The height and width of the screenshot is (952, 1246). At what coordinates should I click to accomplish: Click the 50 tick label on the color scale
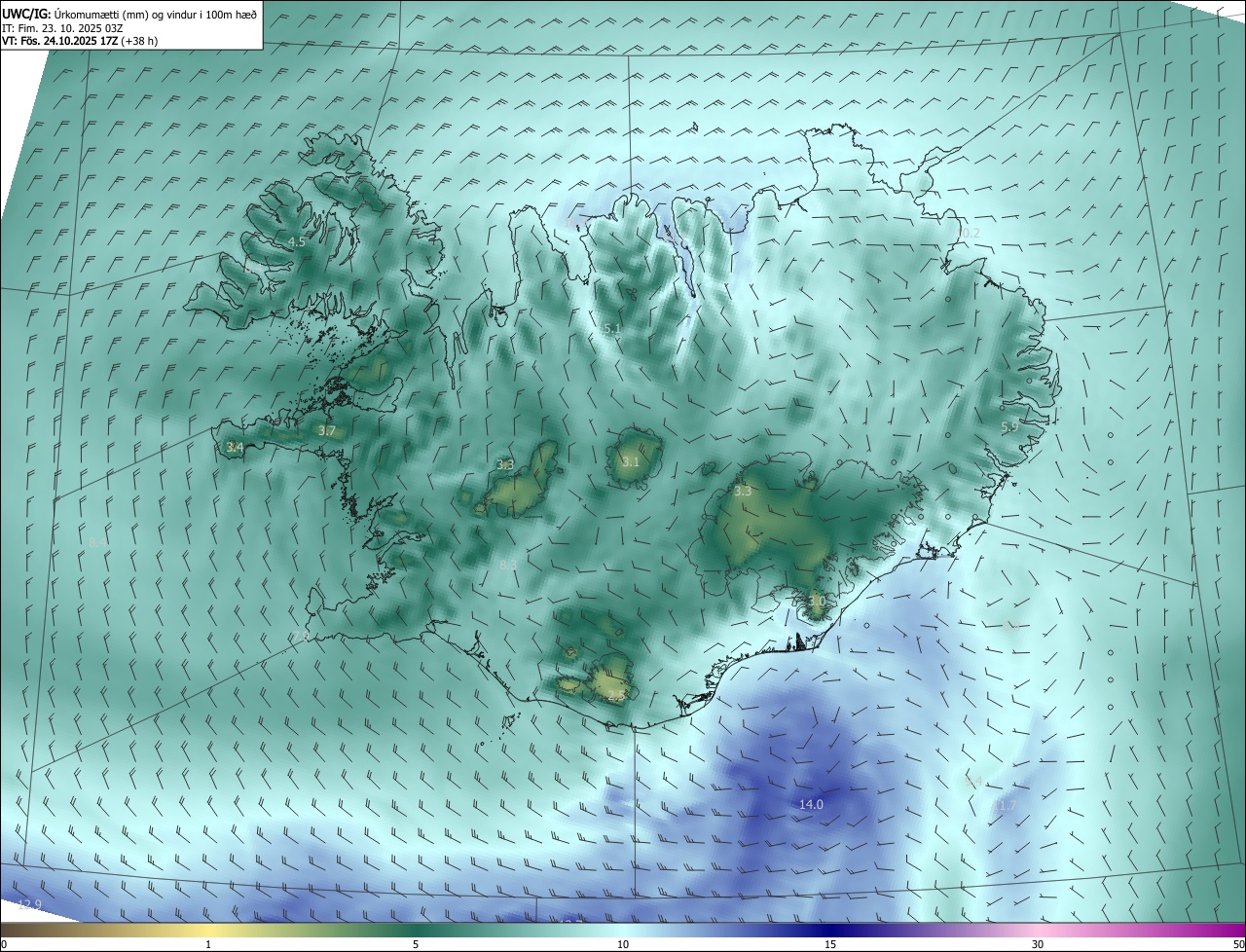1238,944
